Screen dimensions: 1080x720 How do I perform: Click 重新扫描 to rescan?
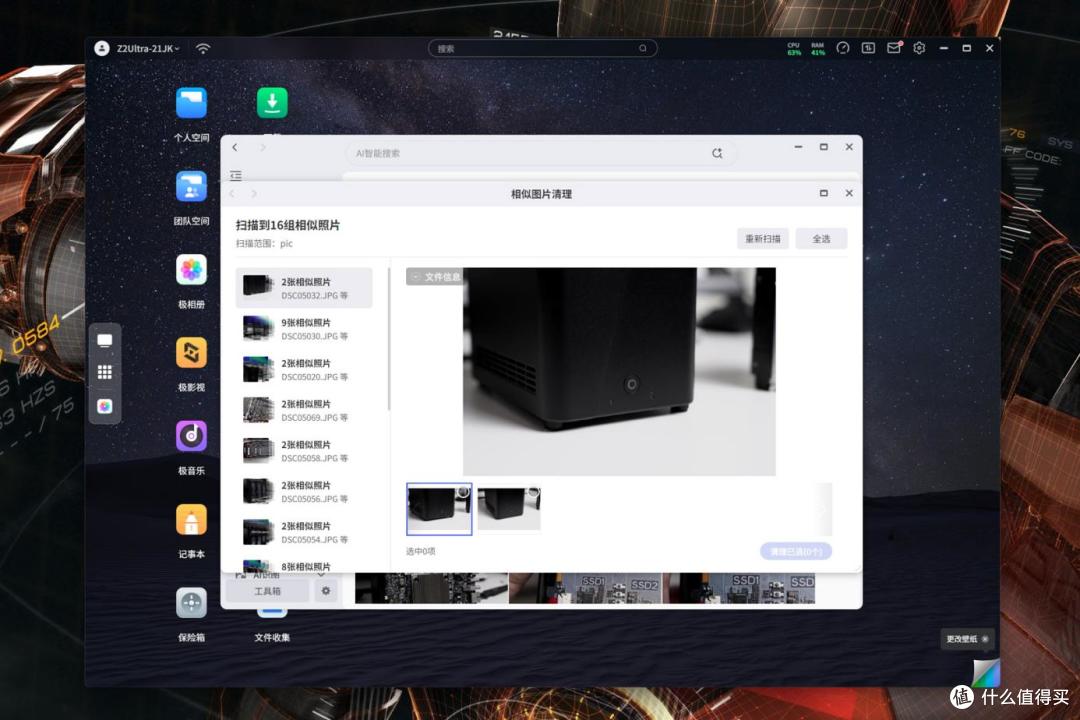(x=762, y=238)
